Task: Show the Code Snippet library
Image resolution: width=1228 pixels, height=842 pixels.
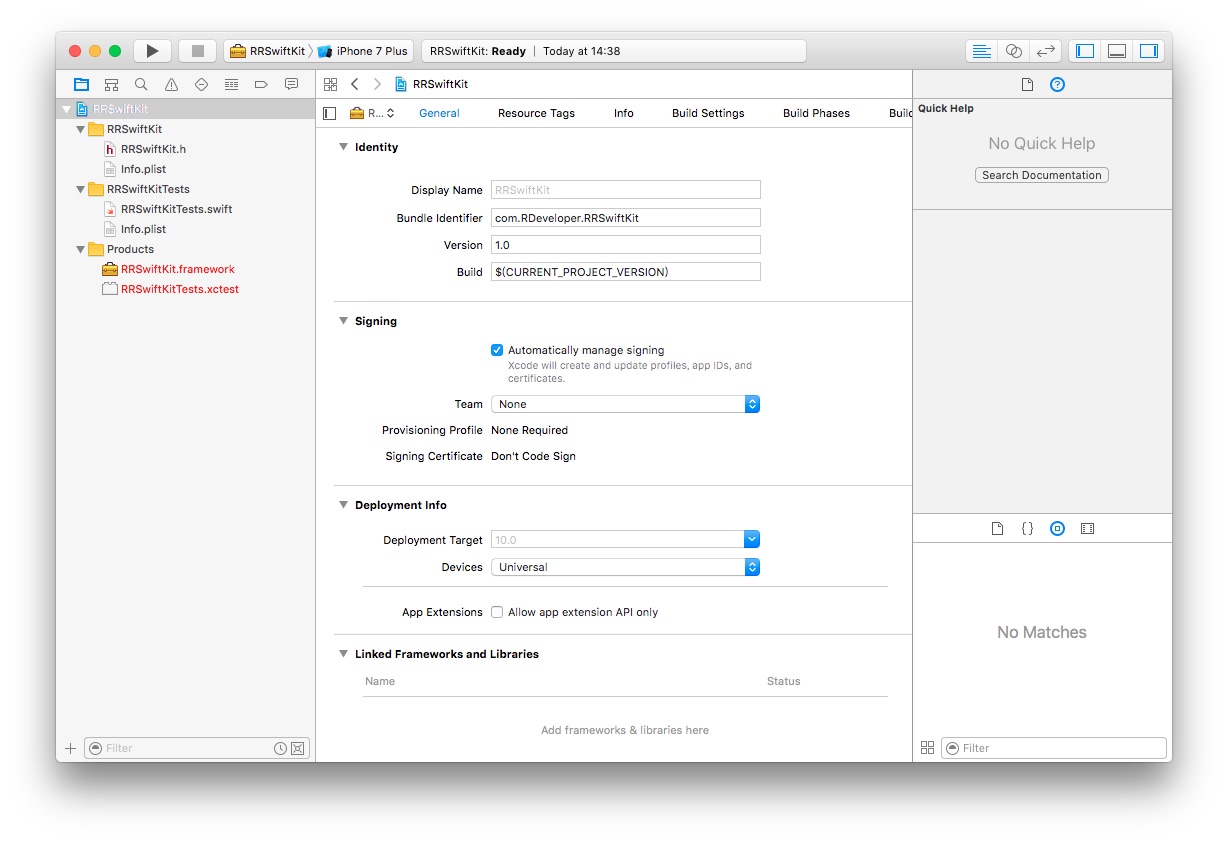Action: (1027, 528)
